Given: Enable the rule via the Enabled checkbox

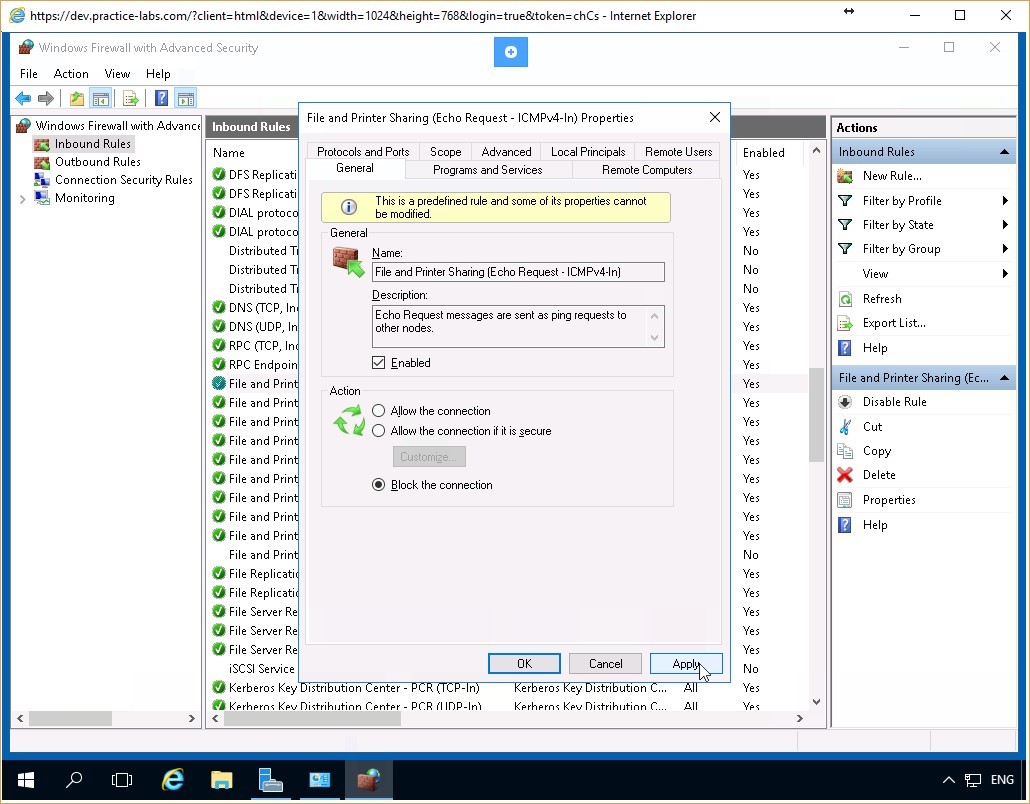Looking at the screenshot, I should (378, 362).
